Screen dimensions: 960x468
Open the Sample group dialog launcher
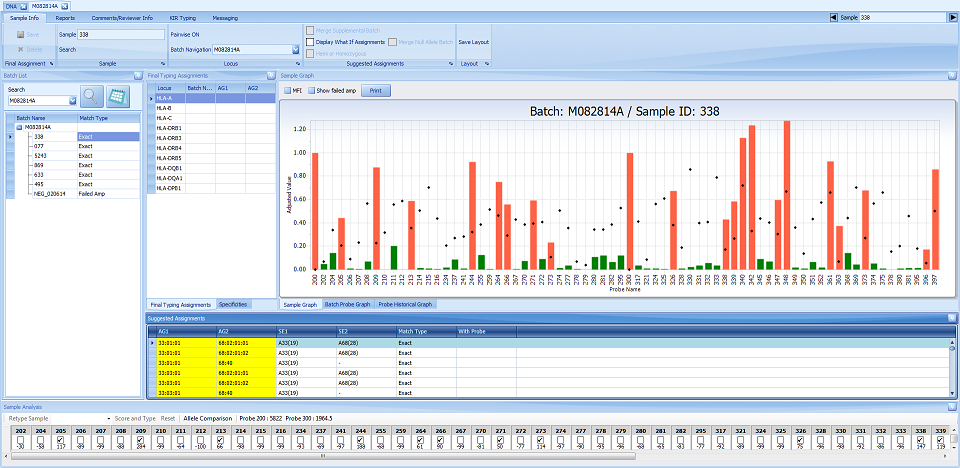click(162, 64)
